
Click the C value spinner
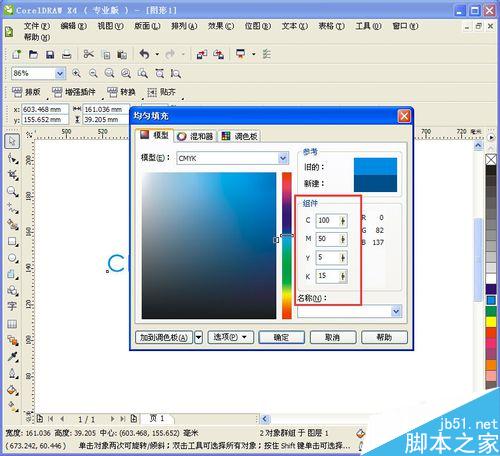343,220
